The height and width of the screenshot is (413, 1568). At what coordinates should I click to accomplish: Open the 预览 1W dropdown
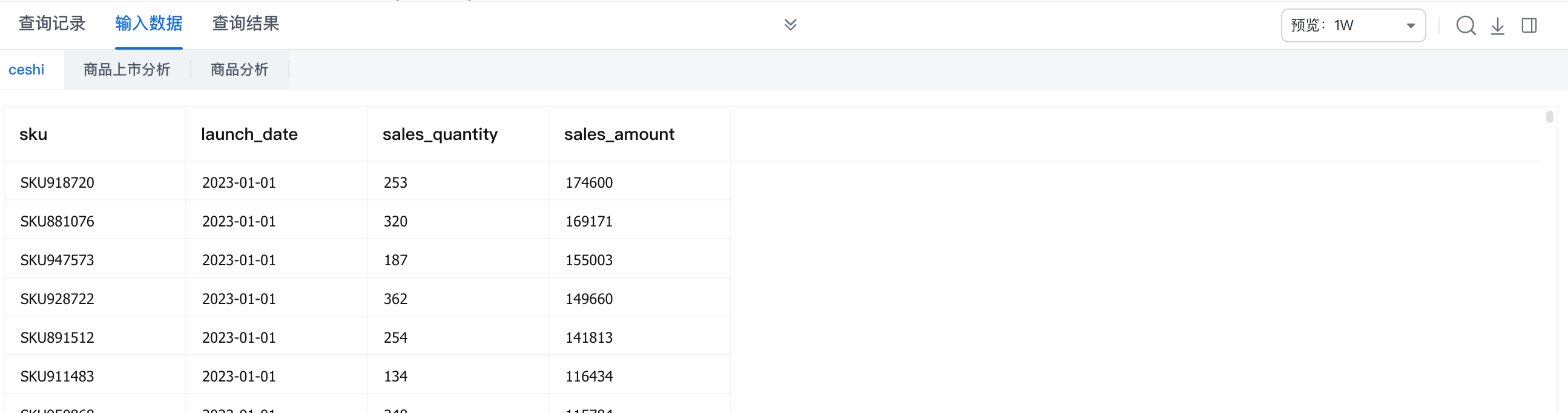click(1352, 25)
